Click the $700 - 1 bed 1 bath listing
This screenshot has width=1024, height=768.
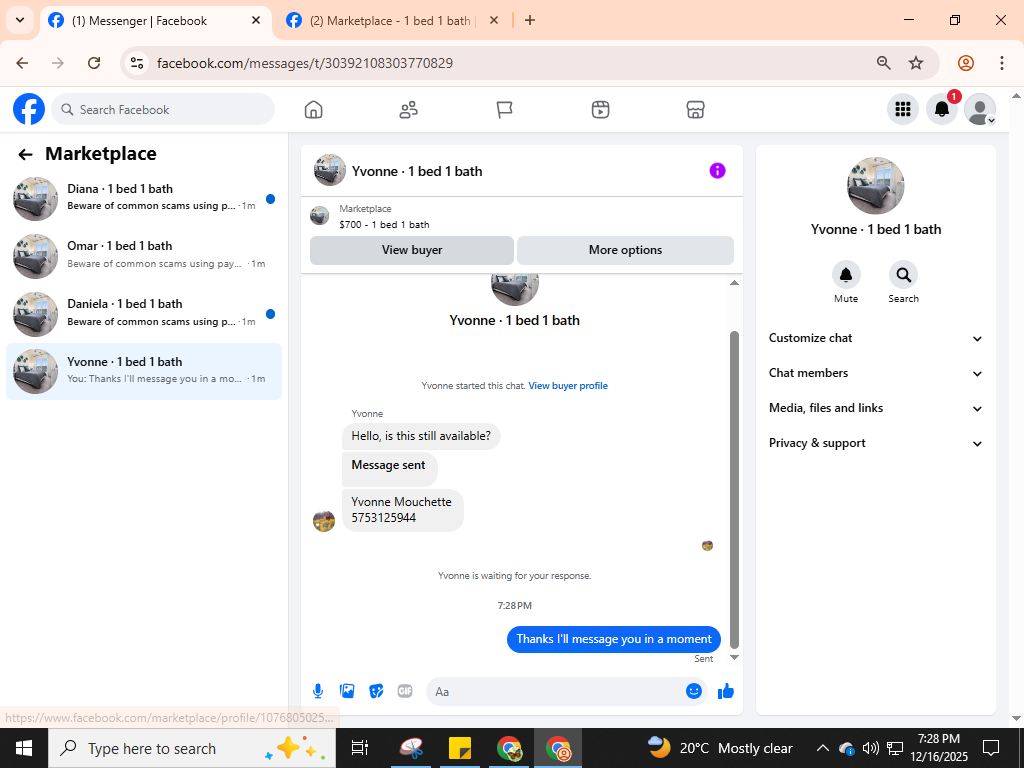(x=384, y=225)
